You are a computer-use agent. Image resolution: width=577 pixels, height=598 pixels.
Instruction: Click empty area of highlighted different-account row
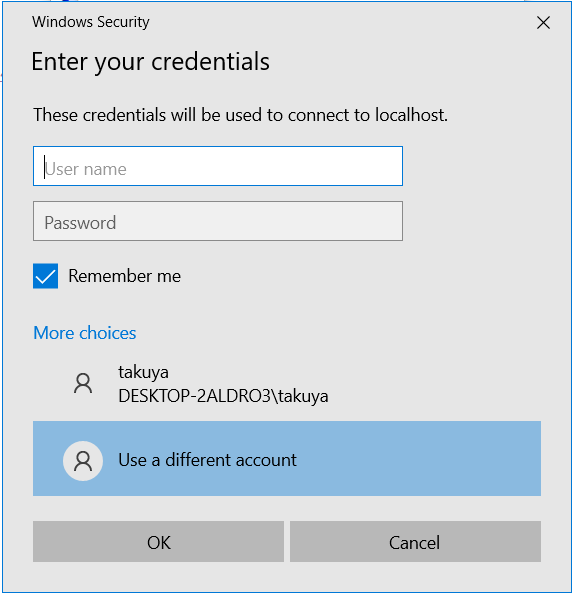(x=419, y=458)
